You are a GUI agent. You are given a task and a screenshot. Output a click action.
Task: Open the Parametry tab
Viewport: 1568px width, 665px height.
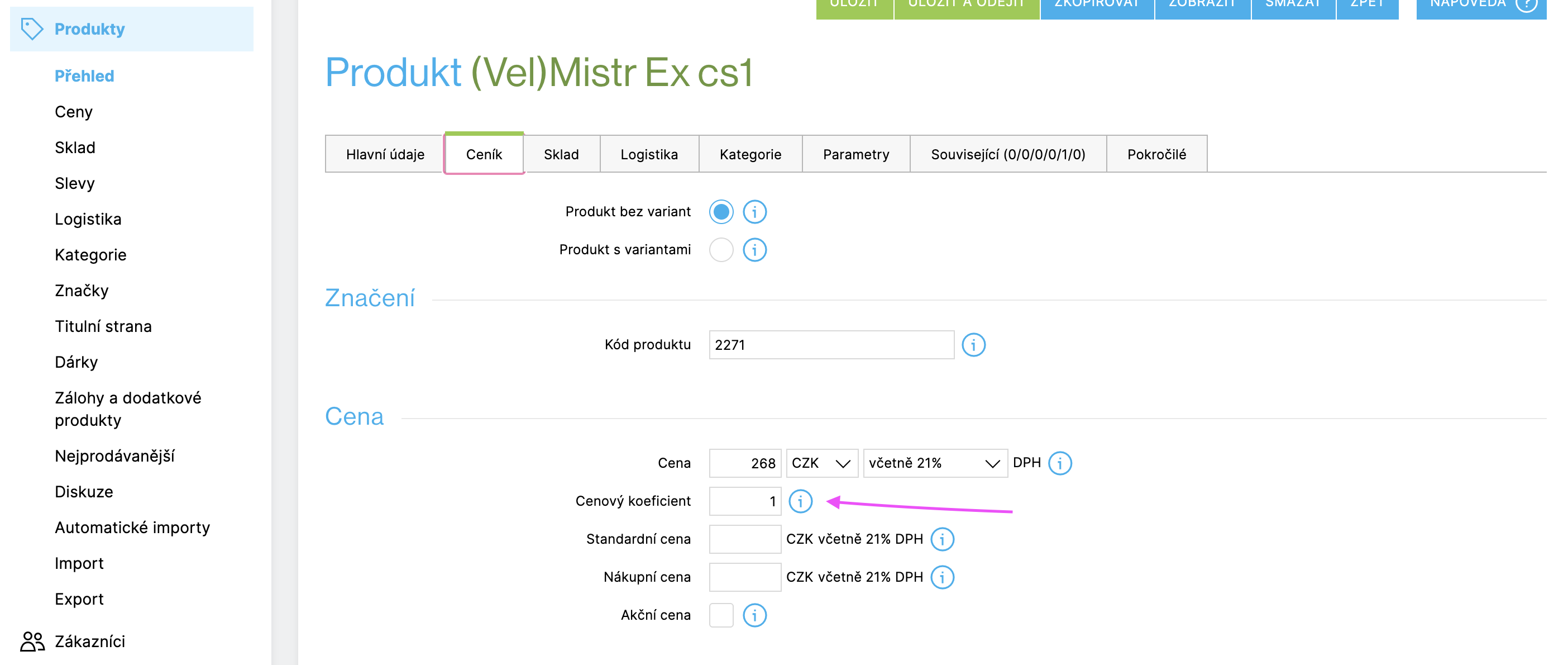click(855, 155)
